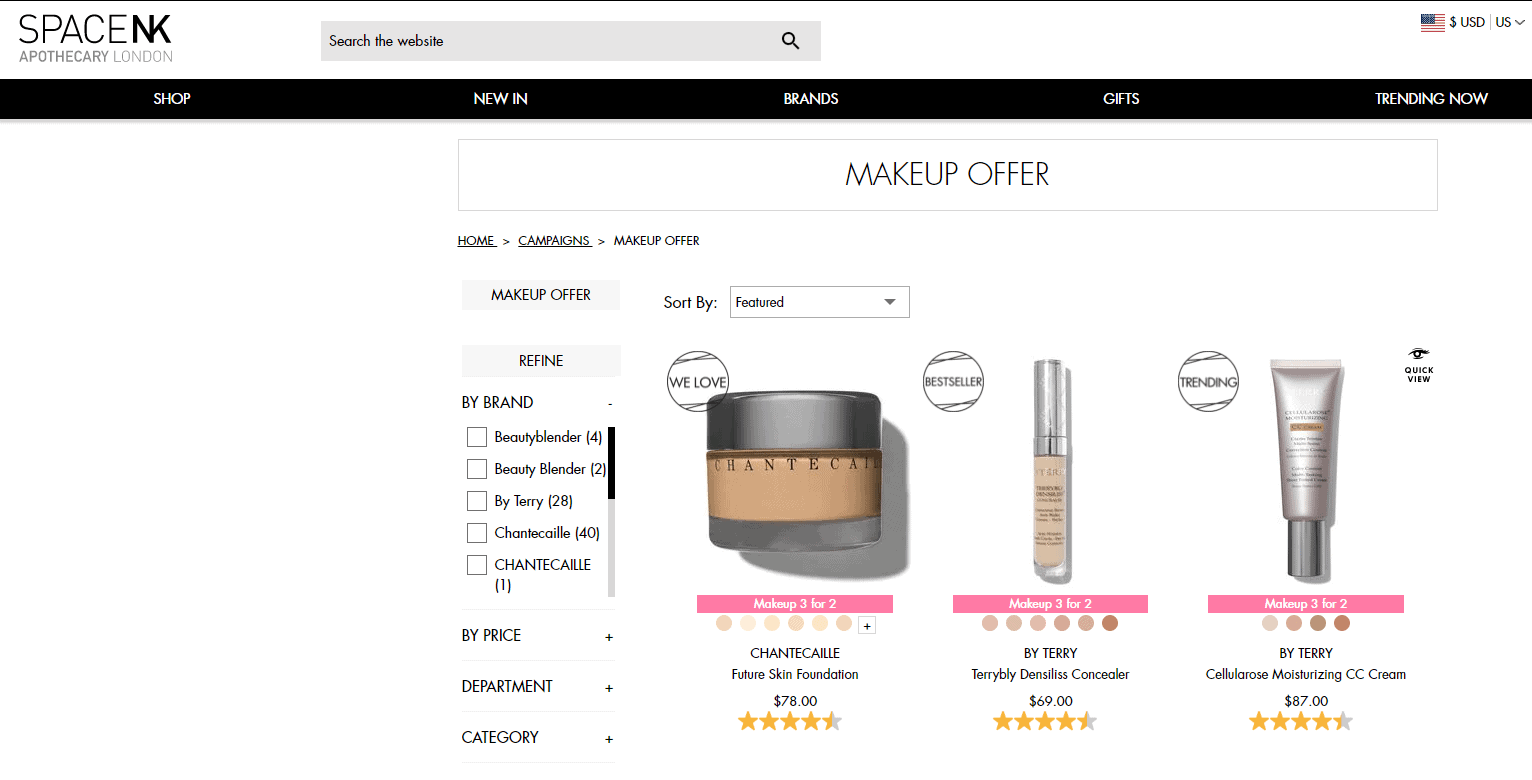Screen dimensions: 1532x780
Task: Open the Shop menu
Action: pyautogui.click(x=172, y=99)
